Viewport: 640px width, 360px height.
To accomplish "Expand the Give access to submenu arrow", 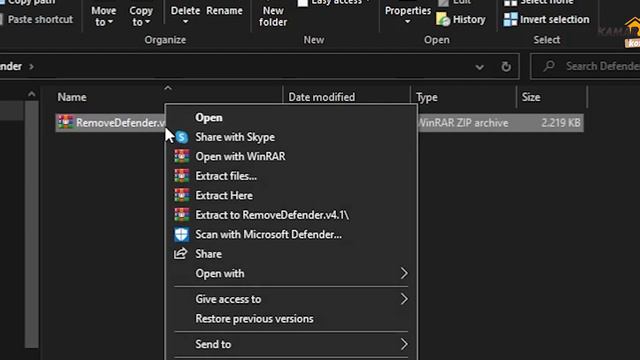I will click(x=404, y=299).
